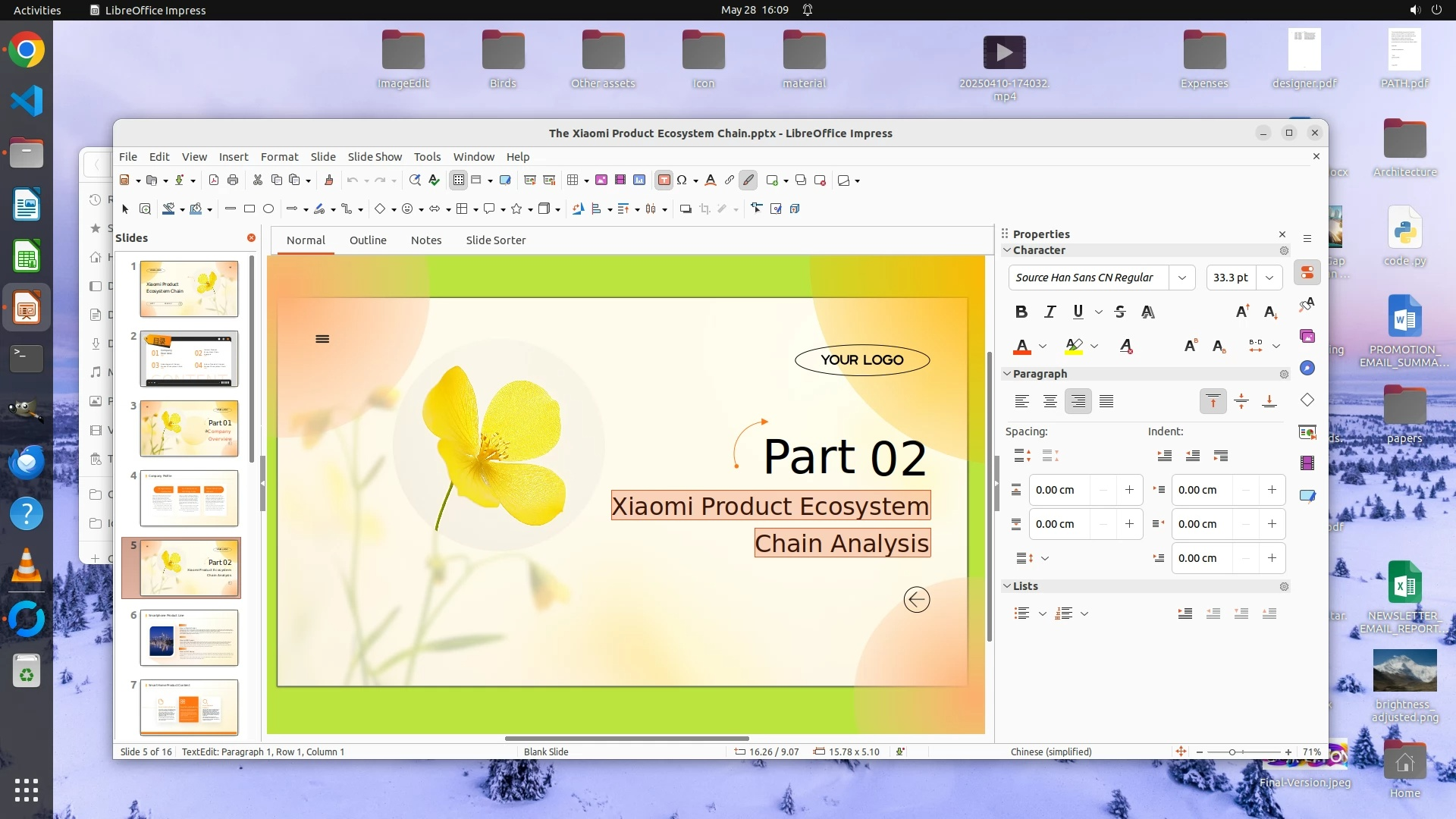This screenshot has height=819, width=1456.
Task: Enable center paragraph alignment
Action: [1050, 402]
